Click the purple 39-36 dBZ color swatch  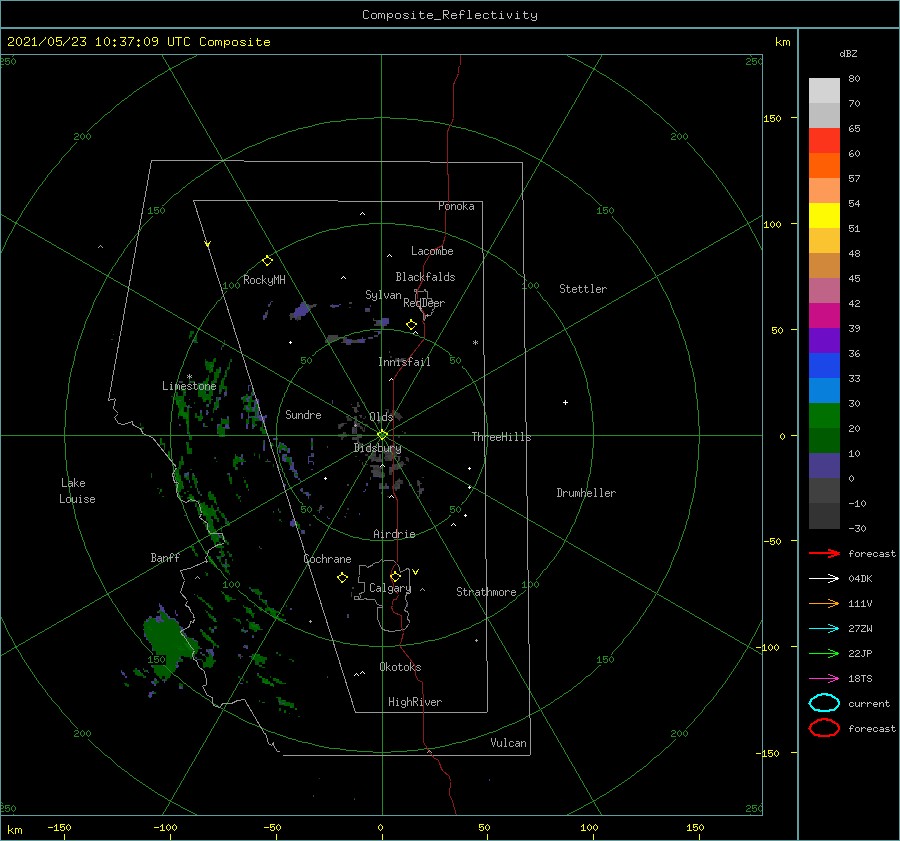coord(824,340)
